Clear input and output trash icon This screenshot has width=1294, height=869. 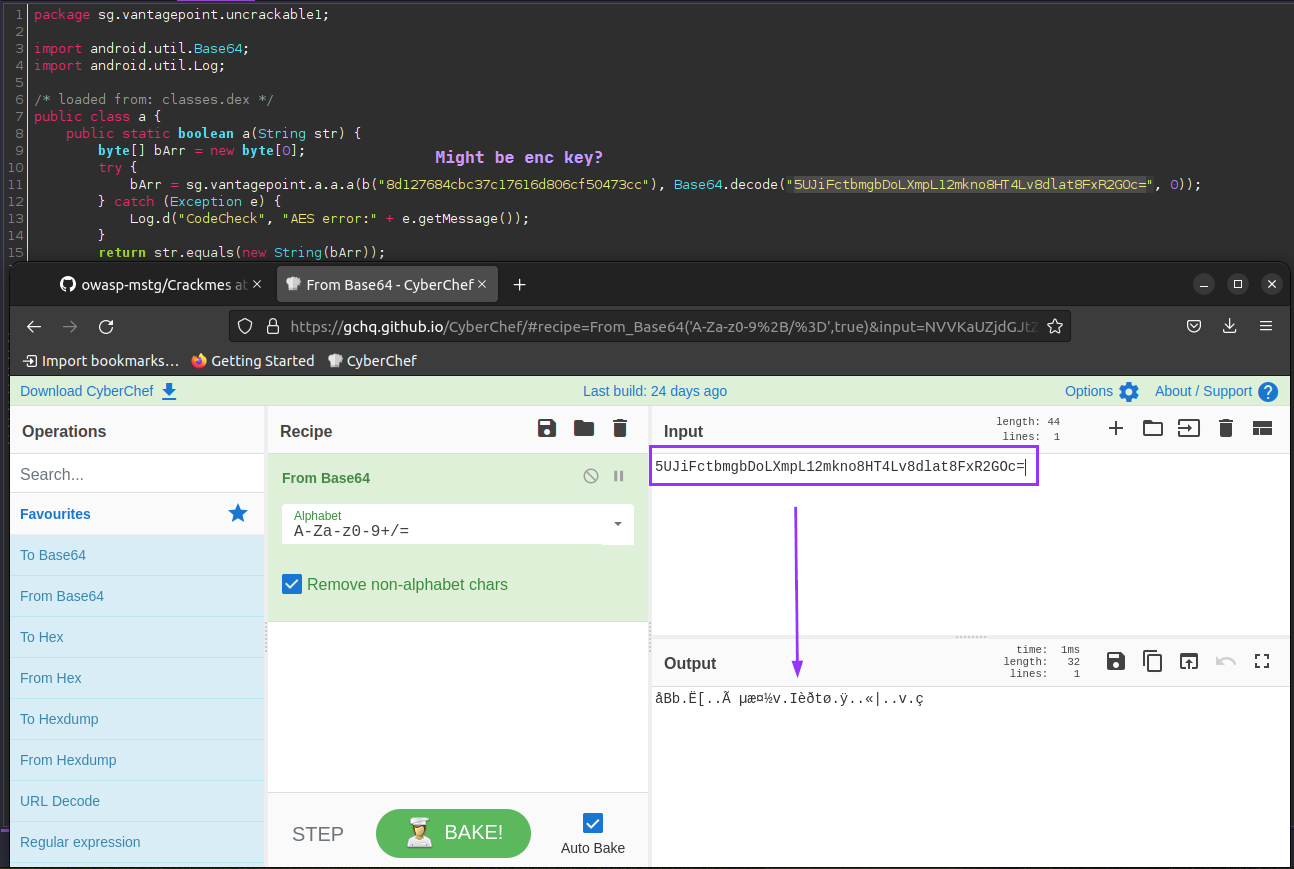pyautogui.click(x=1226, y=429)
